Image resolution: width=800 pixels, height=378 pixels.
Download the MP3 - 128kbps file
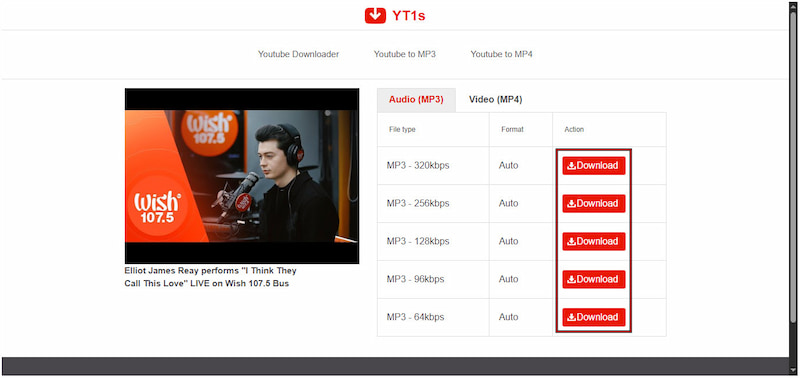[593, 241]
